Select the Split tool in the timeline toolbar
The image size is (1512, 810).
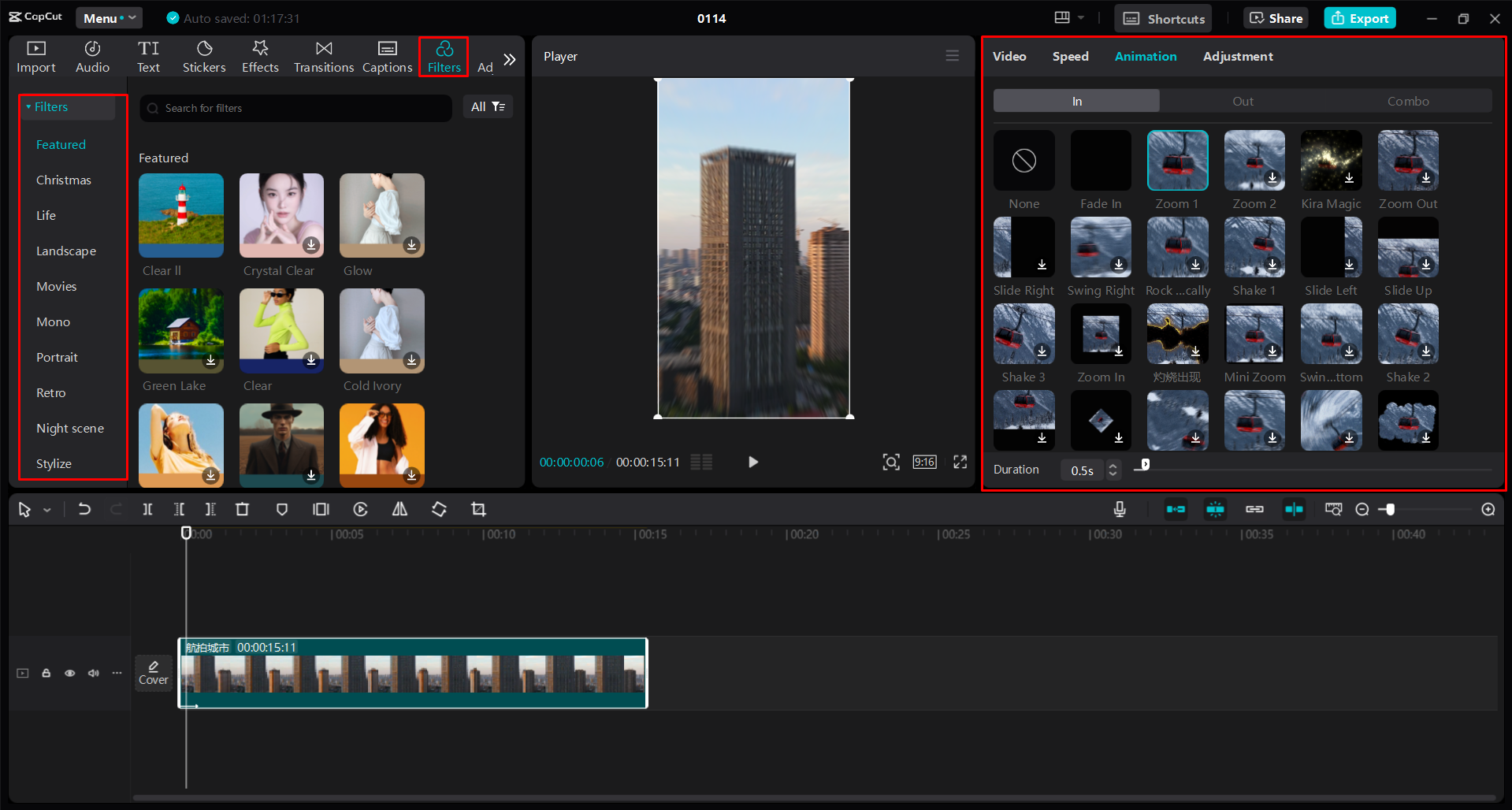(147, 509)
